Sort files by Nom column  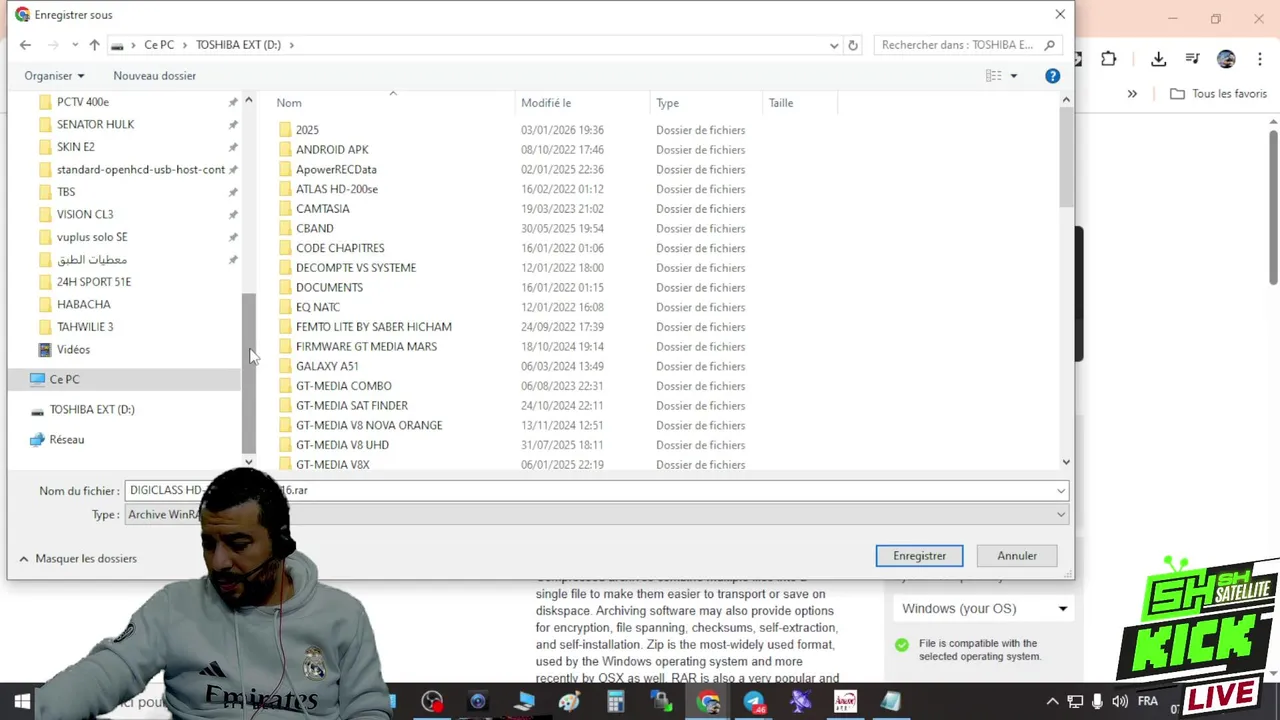289,103
